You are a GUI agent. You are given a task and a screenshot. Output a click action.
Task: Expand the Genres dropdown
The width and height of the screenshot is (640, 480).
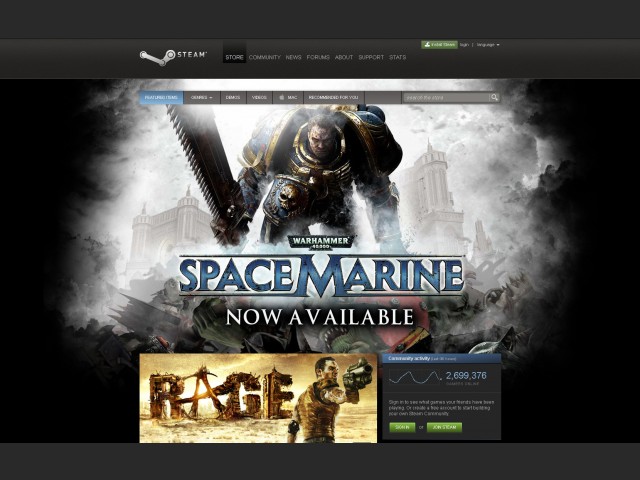[202, 98]
